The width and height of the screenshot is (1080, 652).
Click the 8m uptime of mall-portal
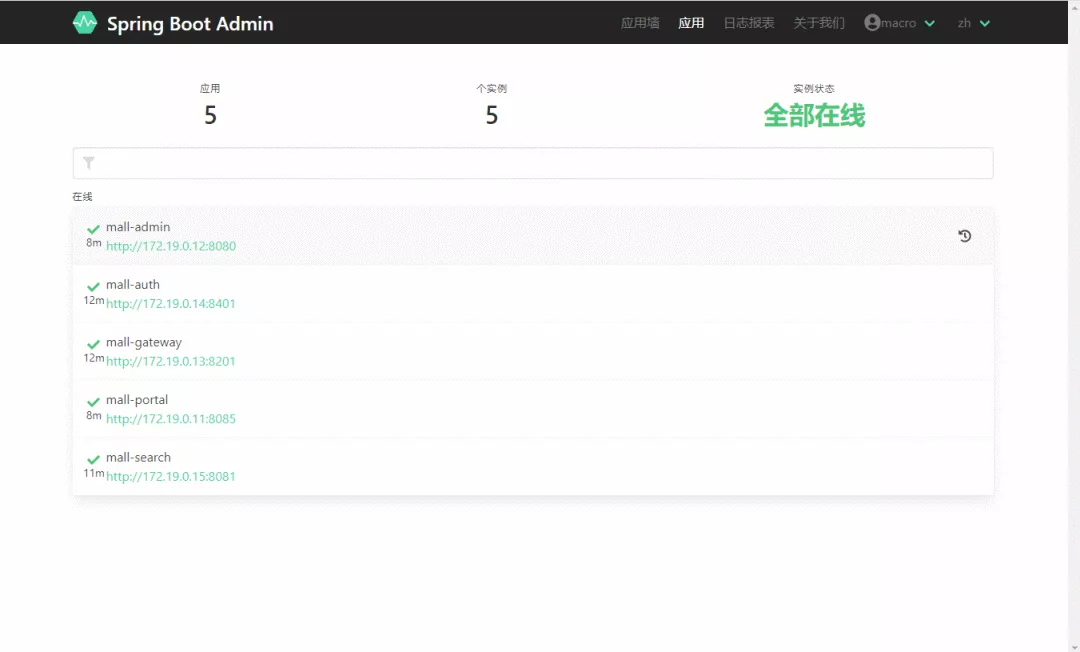pos(94,415)
